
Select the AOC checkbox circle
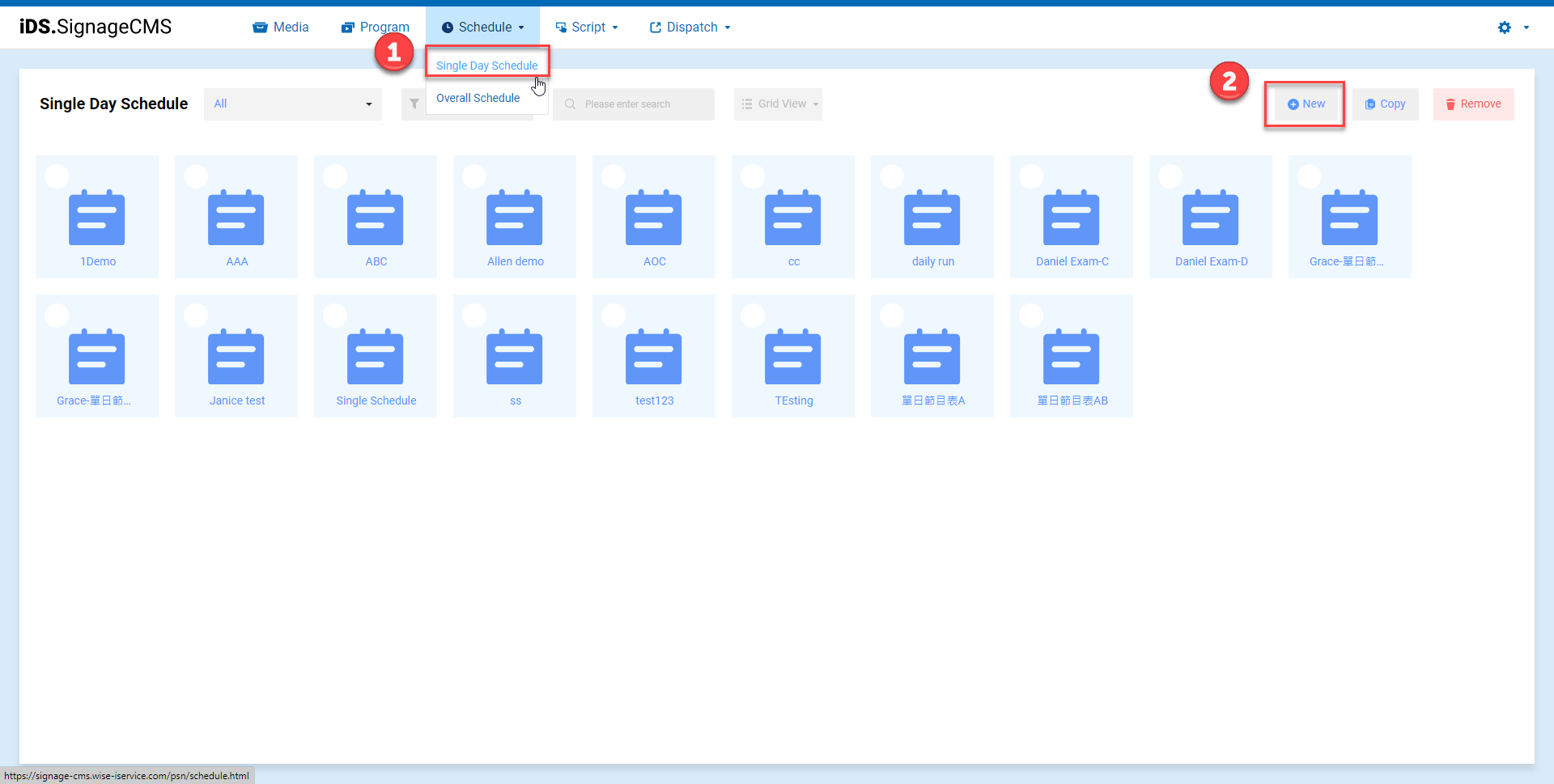click(614, 176)
